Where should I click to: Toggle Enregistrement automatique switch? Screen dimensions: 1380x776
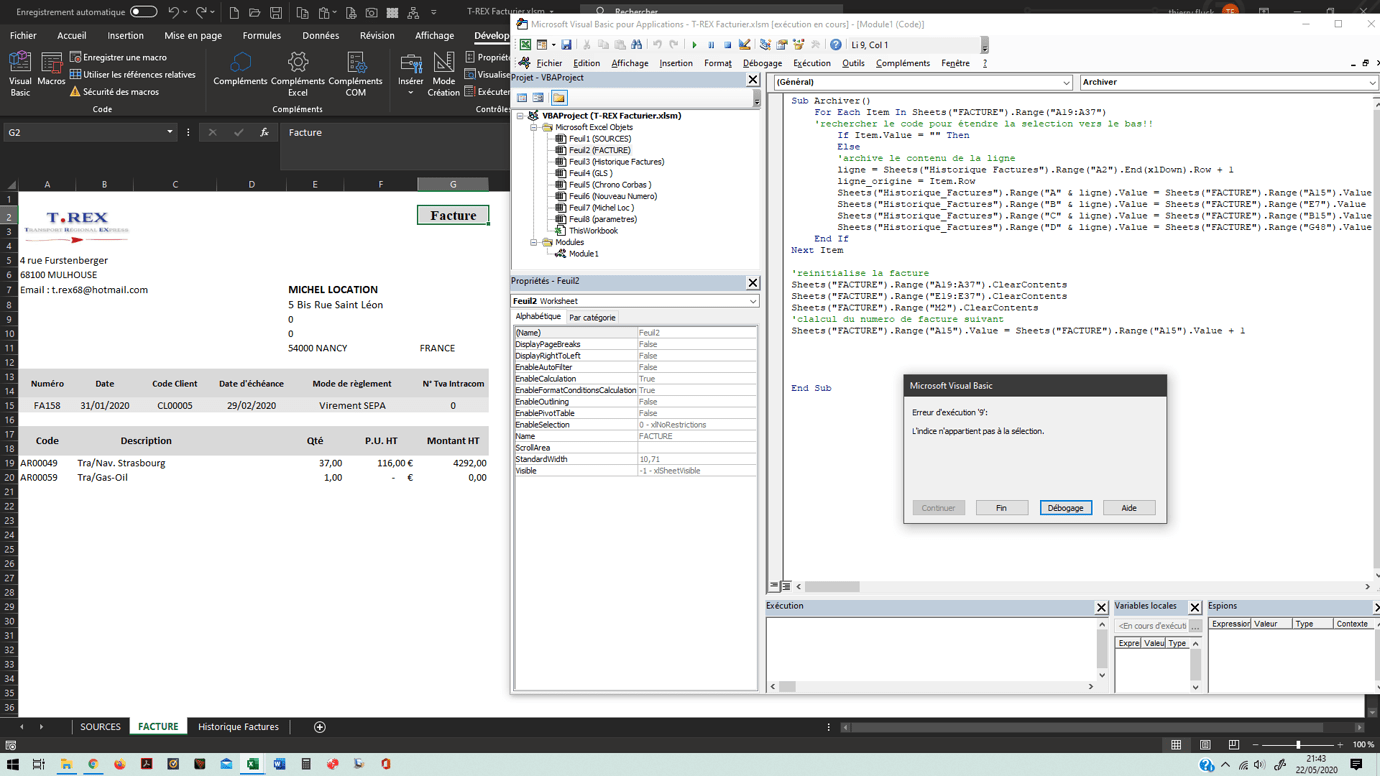pyautogui.click(x=144, y=12)
